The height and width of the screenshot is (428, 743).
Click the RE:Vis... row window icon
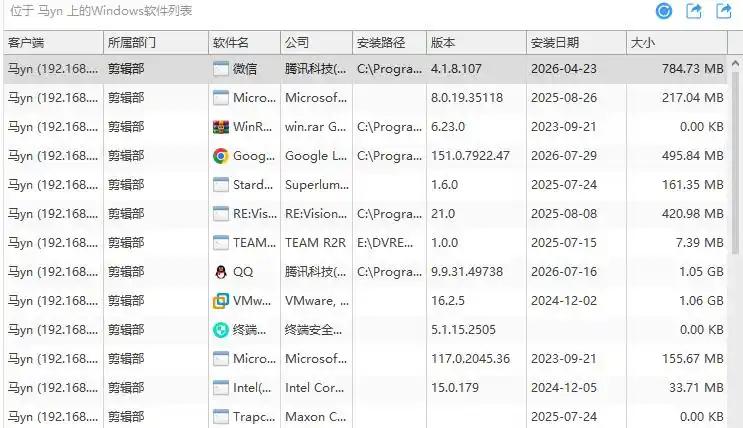click(221, 214)
